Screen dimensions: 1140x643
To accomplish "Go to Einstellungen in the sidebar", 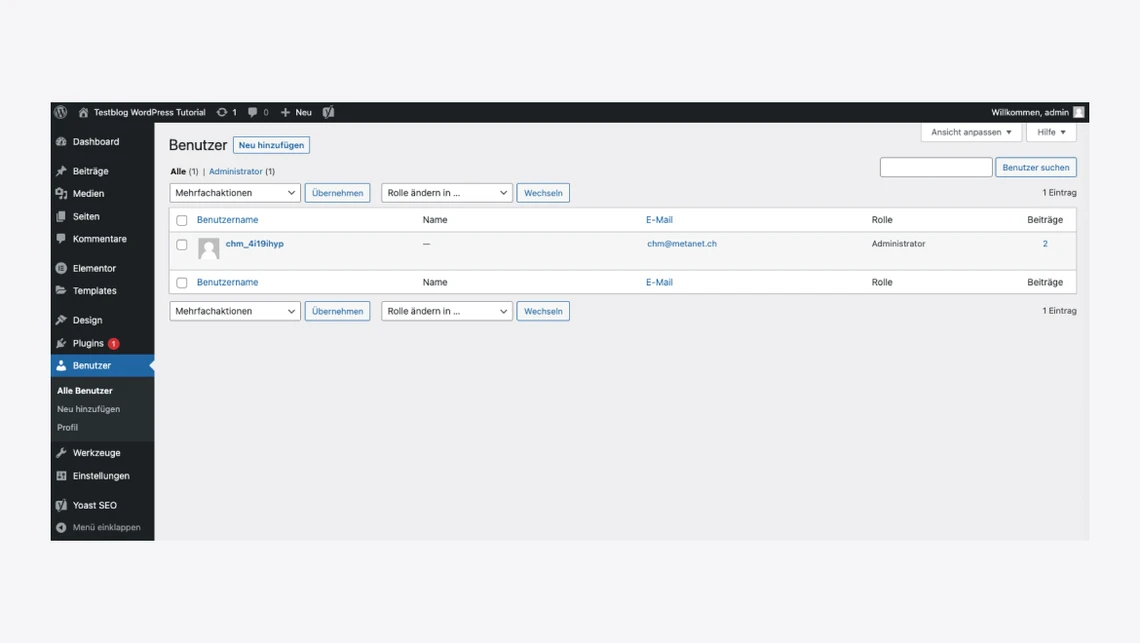I will tap(100, 476).
